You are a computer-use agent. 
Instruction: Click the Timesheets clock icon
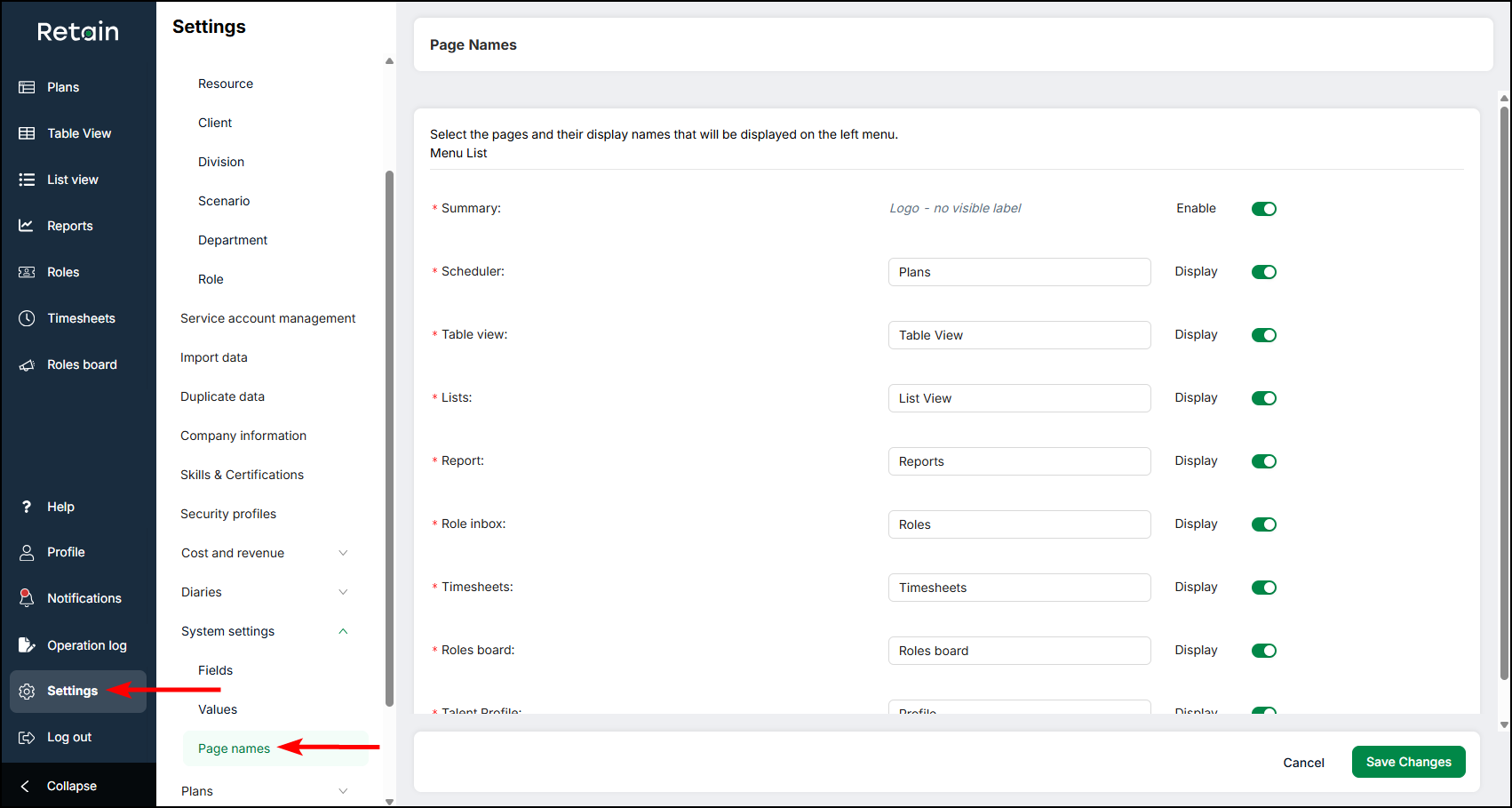click(x=27, y=318)
